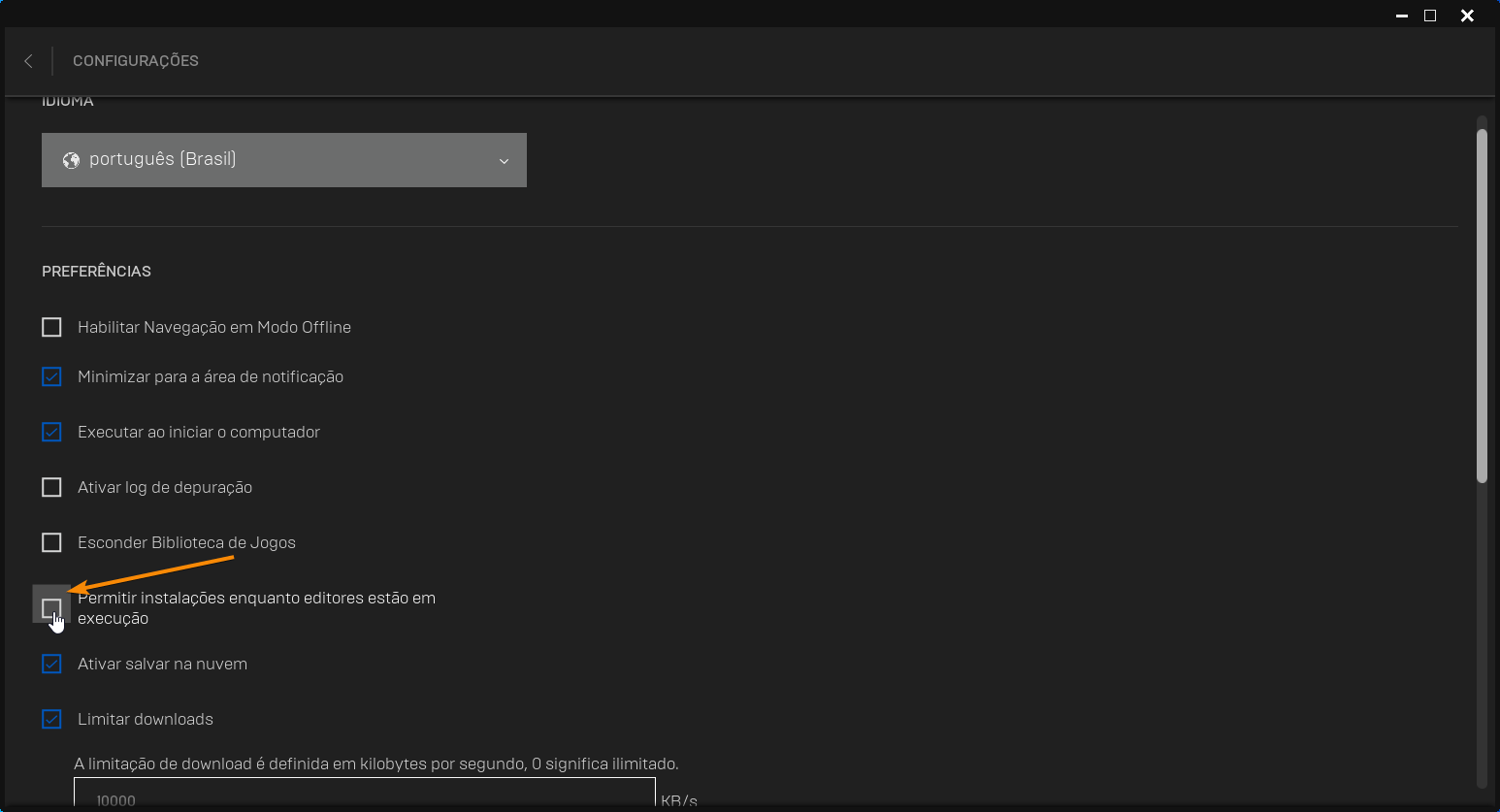This screenshot has height=812, width=1500.
Task: Minimize the launcher window
Action: tap(1401, 16)
